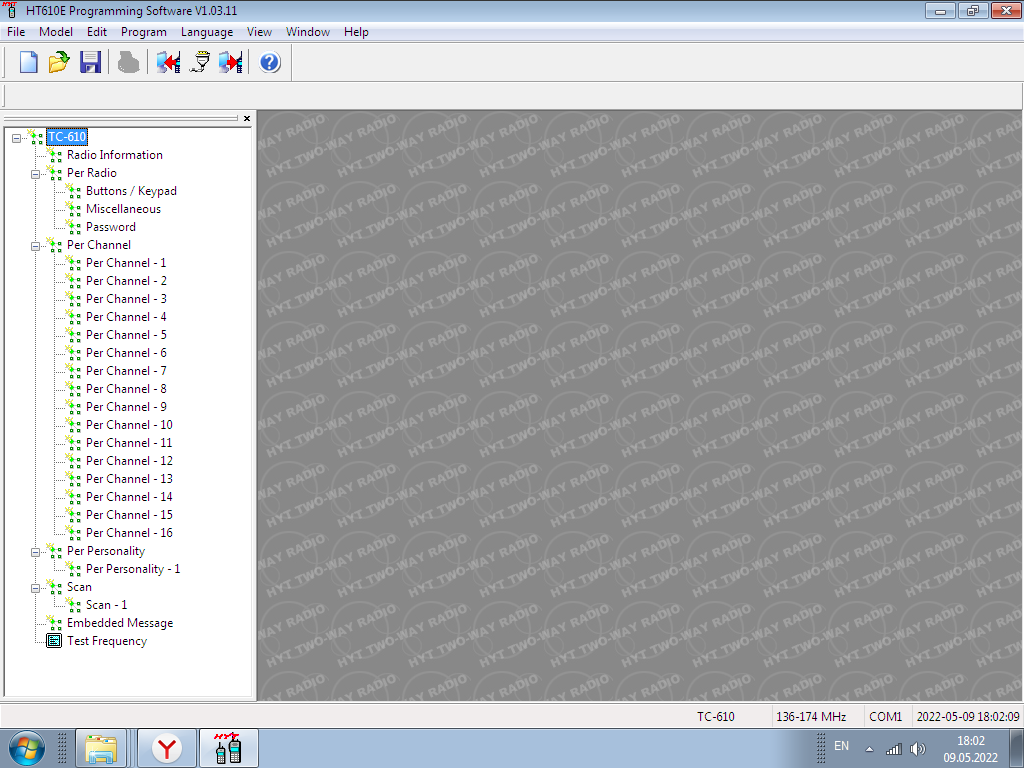The height and width of the screenshot is (768, 1024).
Task: Select Per Channel - 9
Action: (126, 407)
